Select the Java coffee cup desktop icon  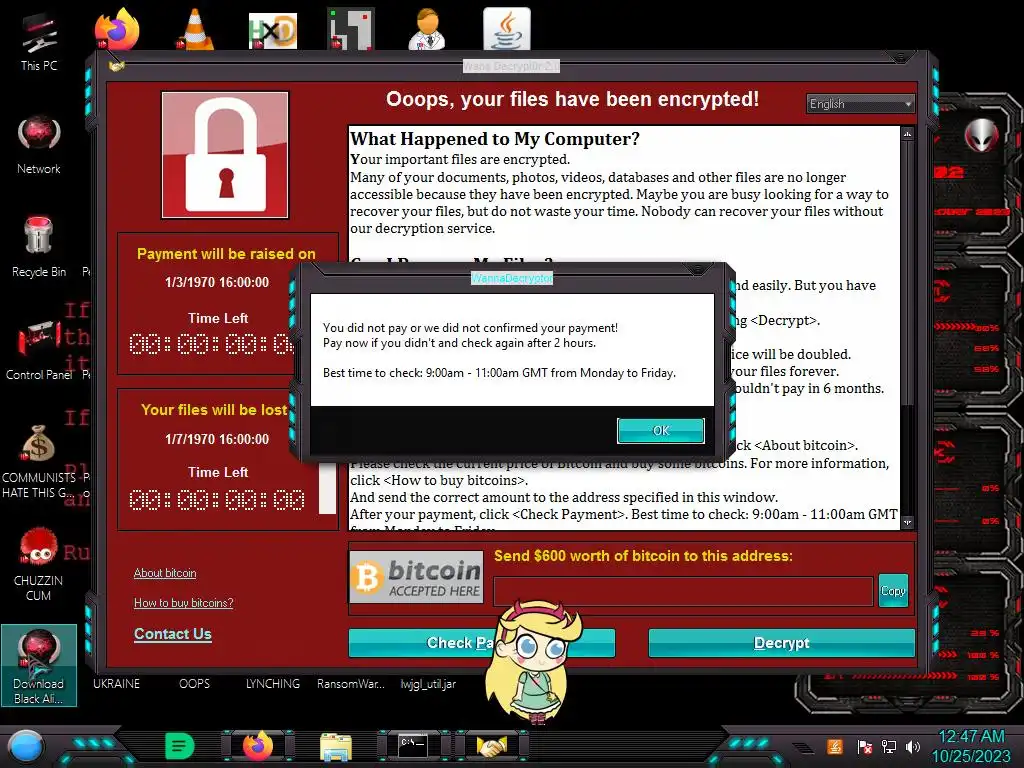[507, 29]
